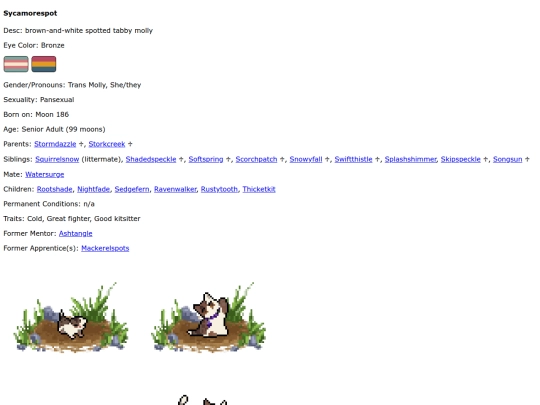The height and width of the screenshot is (405, 540).
Task: Go to the Snowyfall sibling link
Action: pos(306,159)
